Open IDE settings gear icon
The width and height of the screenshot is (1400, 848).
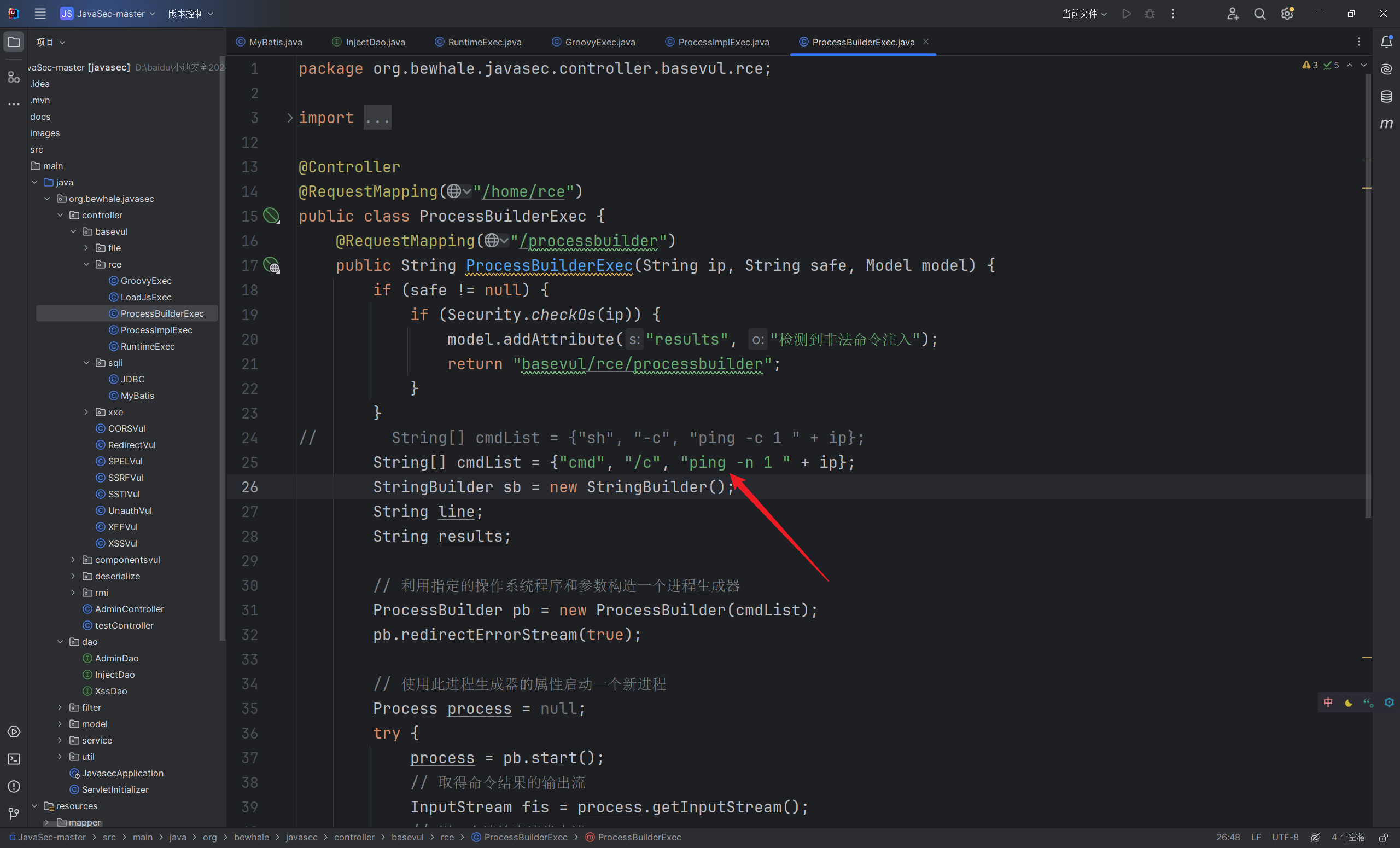[1287, 14]
